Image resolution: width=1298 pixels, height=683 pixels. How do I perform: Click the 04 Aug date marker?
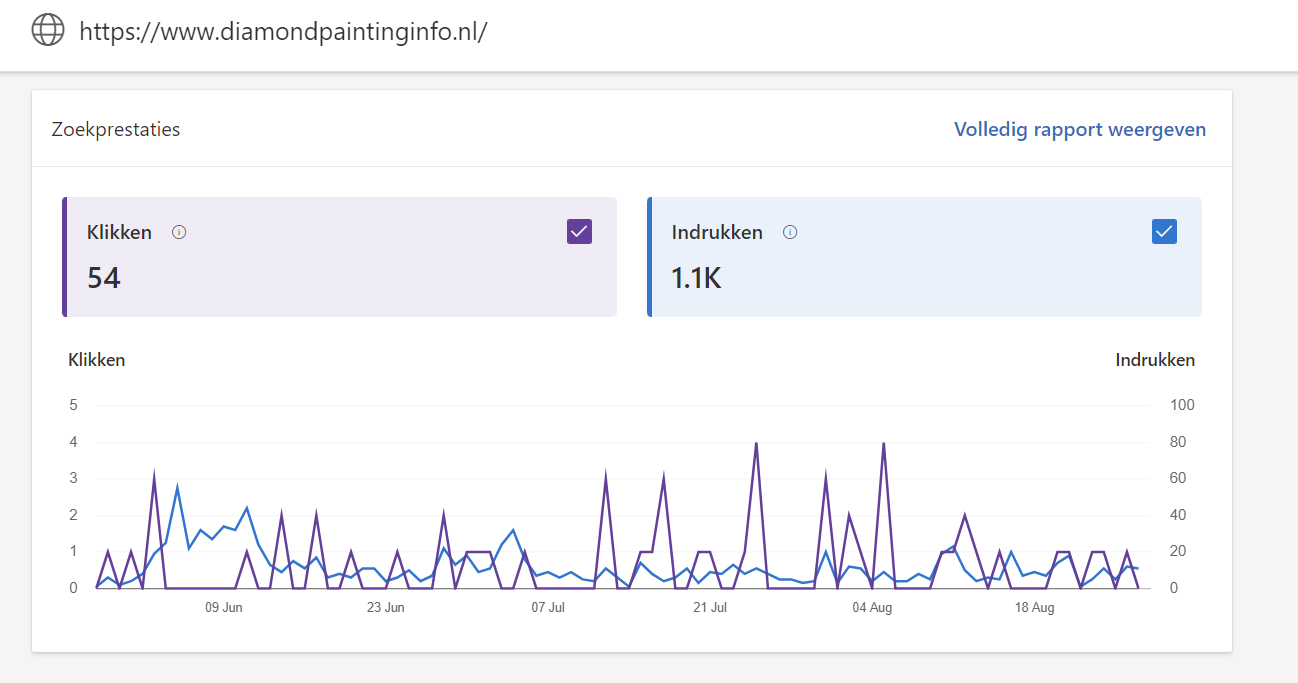pyautogui.click(x=872, y=607)
